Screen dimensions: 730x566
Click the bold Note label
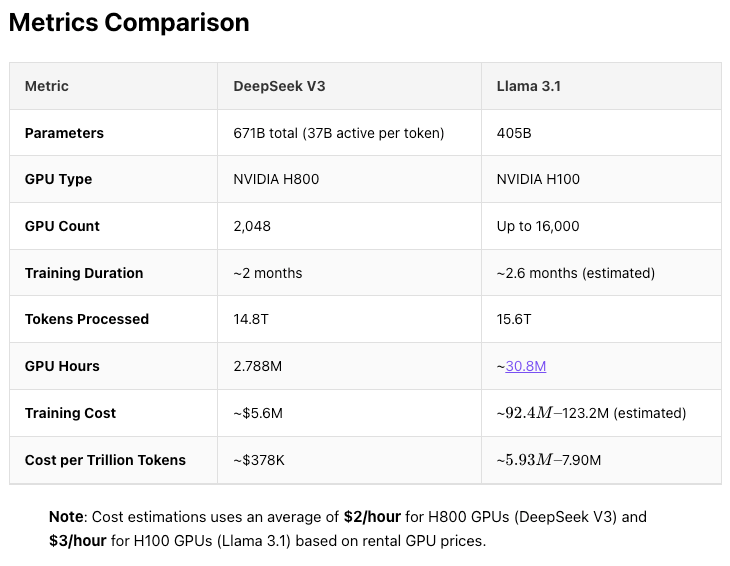pos(66,517)
